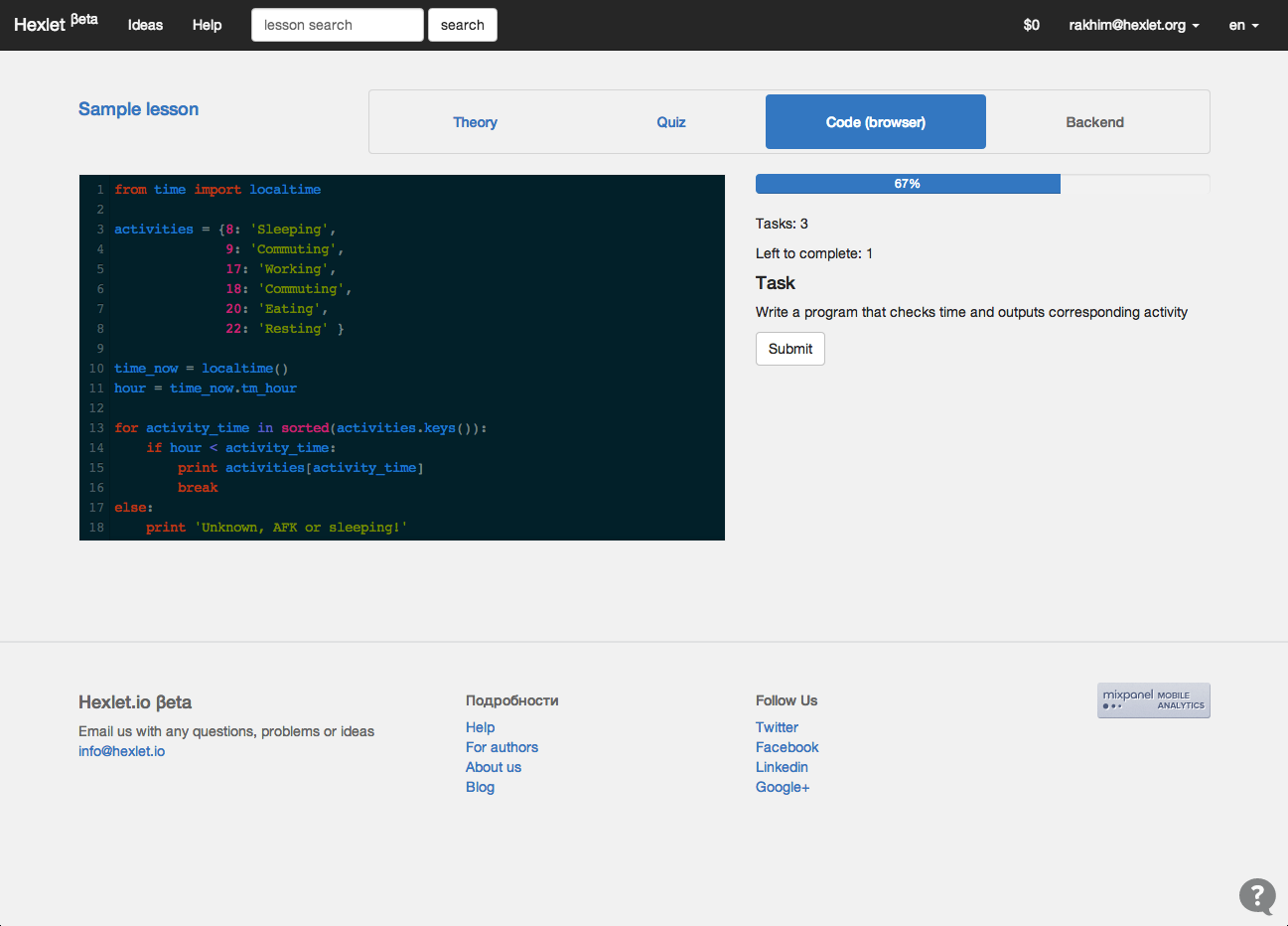Click the 'break' statement in code editor
The width and height of the screenshot is (1288, 926).
[x=198, y=488]
